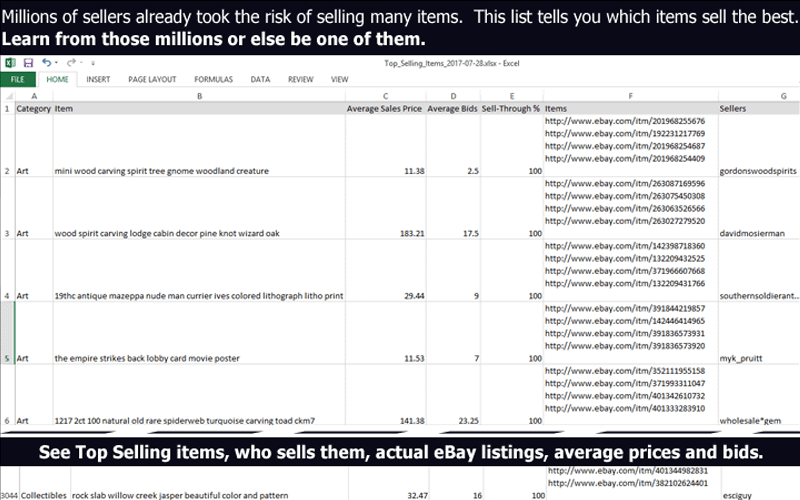This screenshot has height=500, width=800.
Task: Select the rock slab willow creek jasper cell
Action: point(210,483)
